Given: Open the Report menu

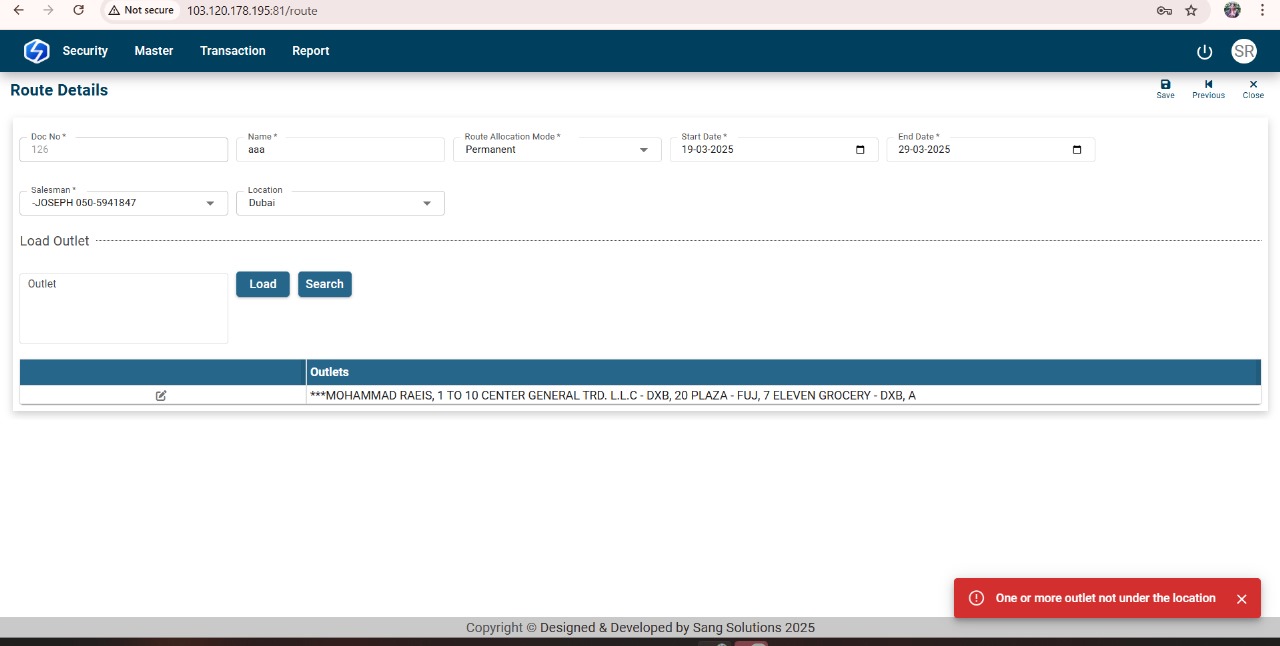Looking at the screenshot, I should (x=310, y=51).
